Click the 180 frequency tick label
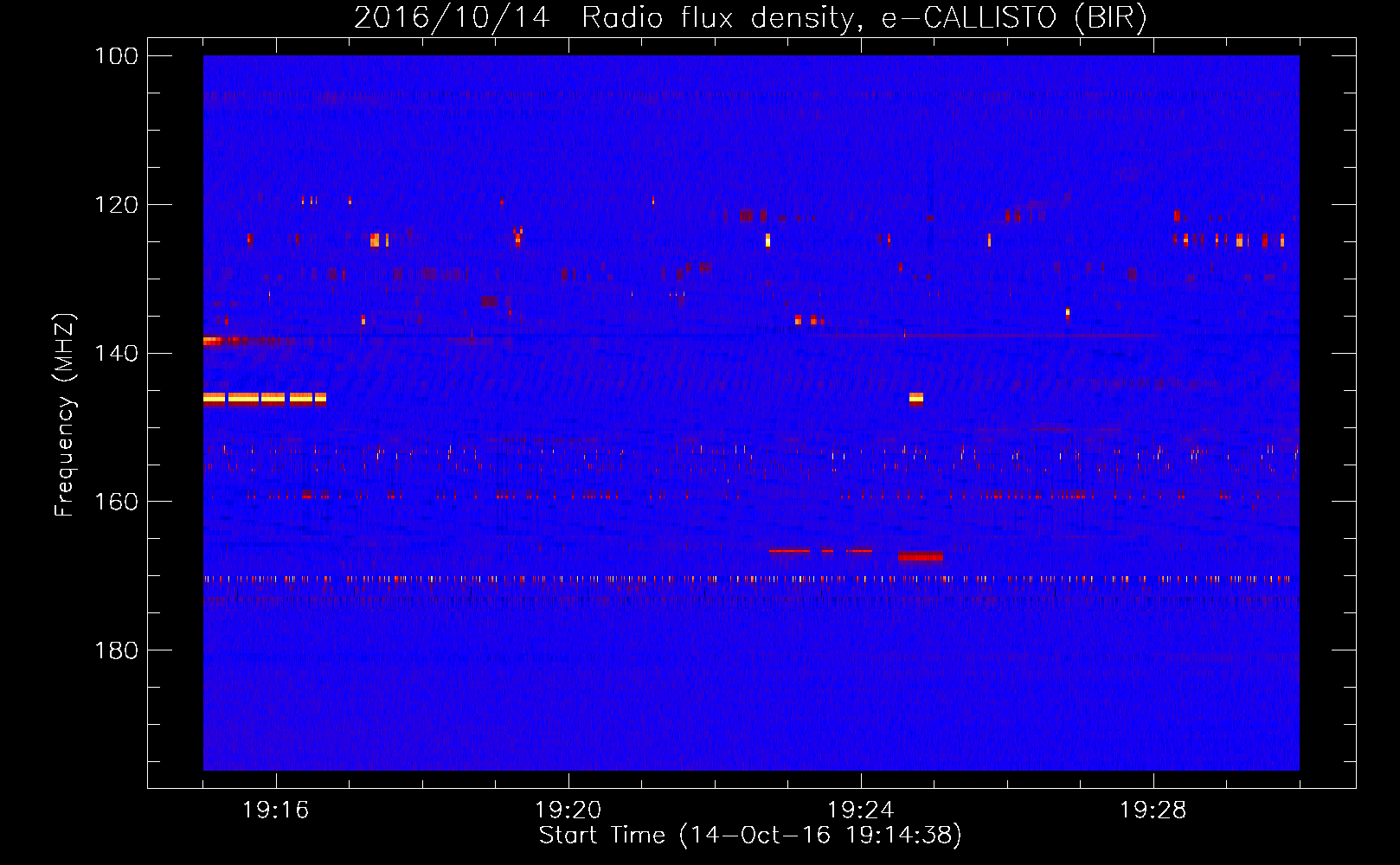The image size is (1400, 865). click(x=117, y=650)
